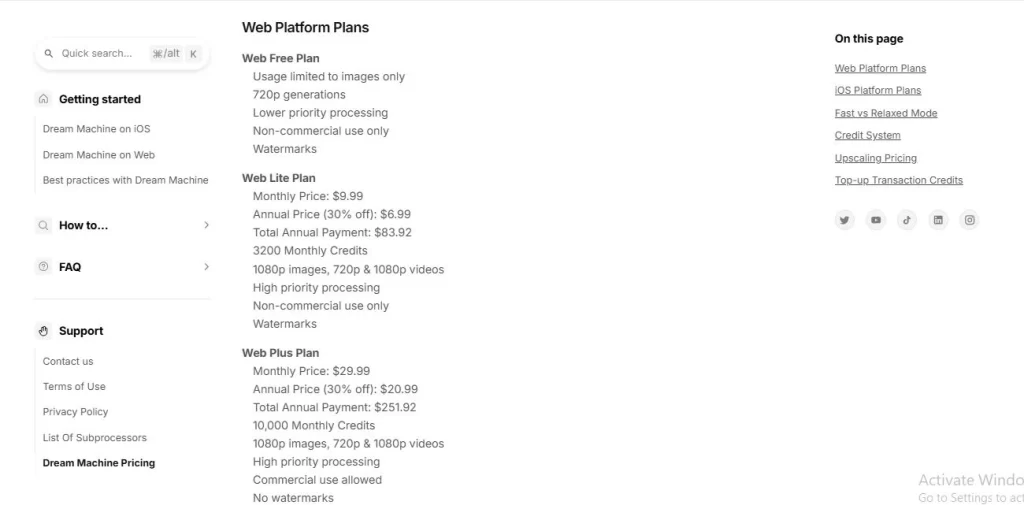This screenshot has height=505, width=1024.
Task: Jump to iOS Platform Plans section
Action: (x=878, y=91)
